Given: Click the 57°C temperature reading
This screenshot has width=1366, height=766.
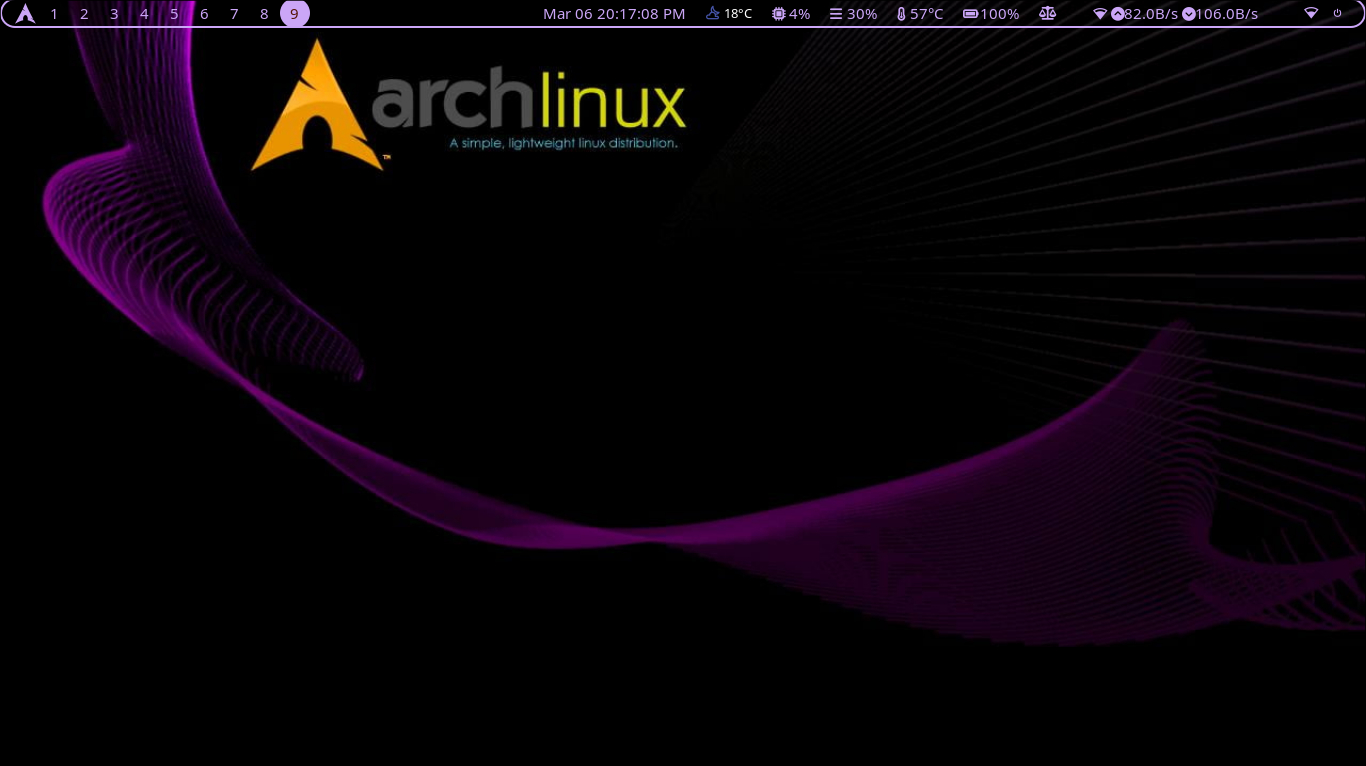Looking at the screenshot, I should 927,14.
